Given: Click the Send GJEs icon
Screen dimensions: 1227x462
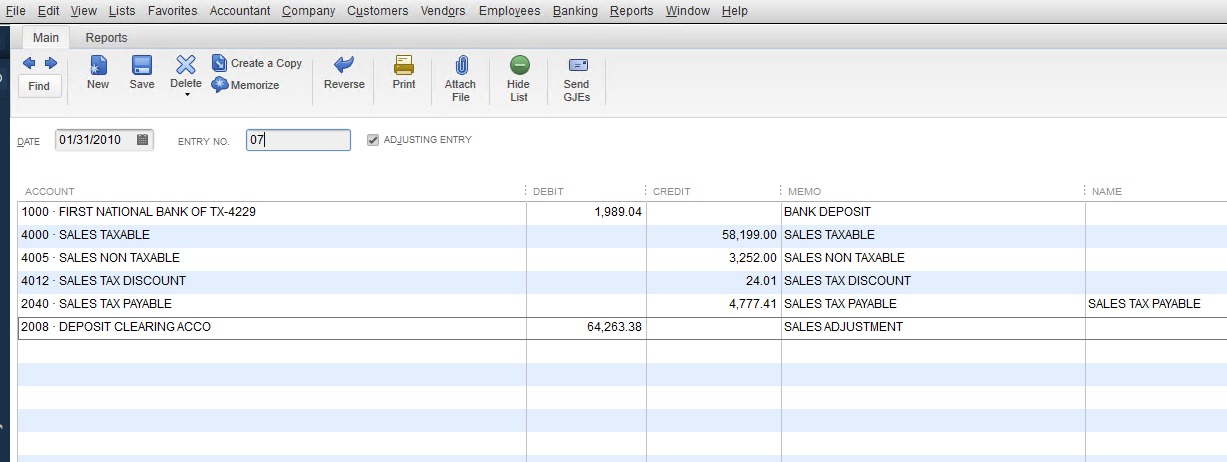Looking at the screenshot, I should [x=576, y=66].
